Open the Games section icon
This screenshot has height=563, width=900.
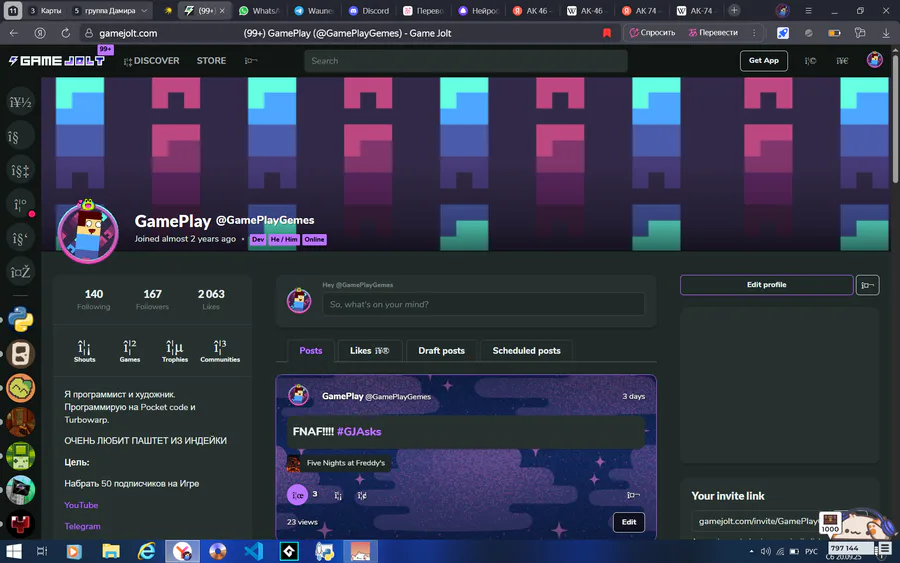pyautogui.click(x=130, y=351)
